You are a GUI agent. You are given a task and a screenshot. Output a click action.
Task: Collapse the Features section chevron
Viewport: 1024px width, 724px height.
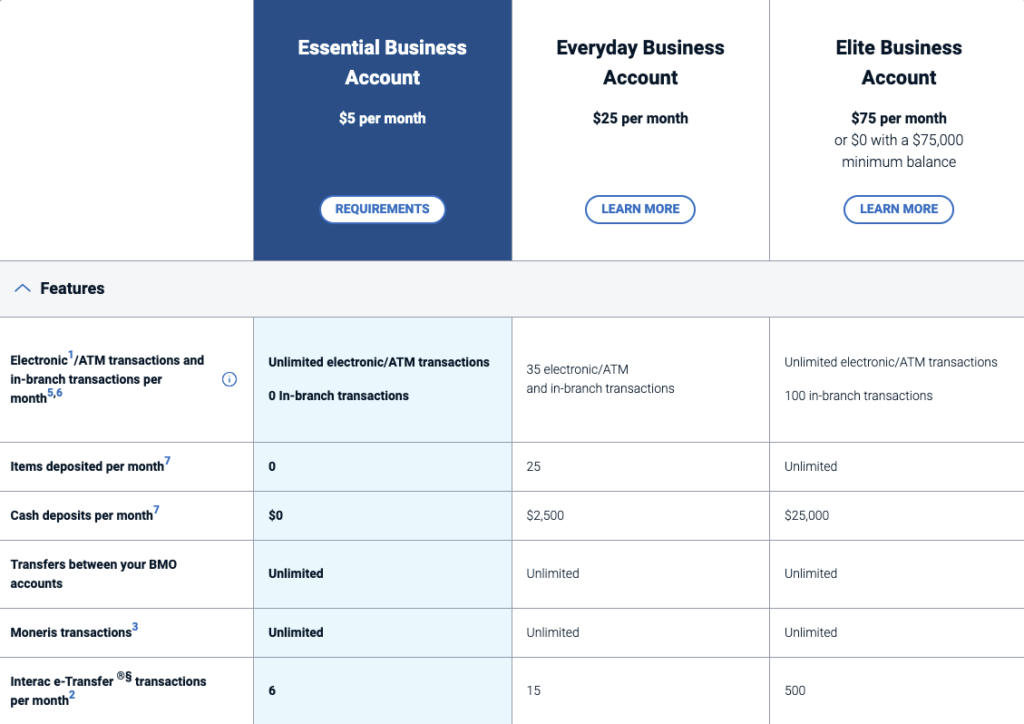[x=22, y=288]
